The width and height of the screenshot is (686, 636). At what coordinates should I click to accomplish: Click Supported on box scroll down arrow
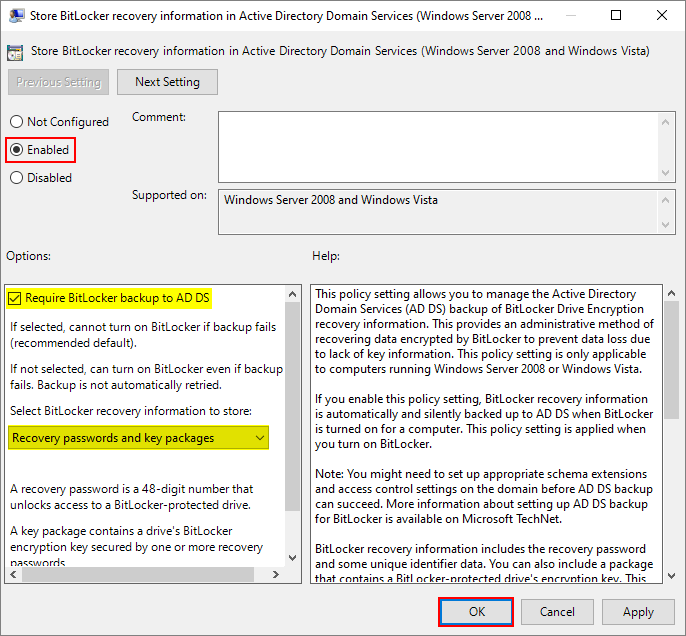coord(665,225)
